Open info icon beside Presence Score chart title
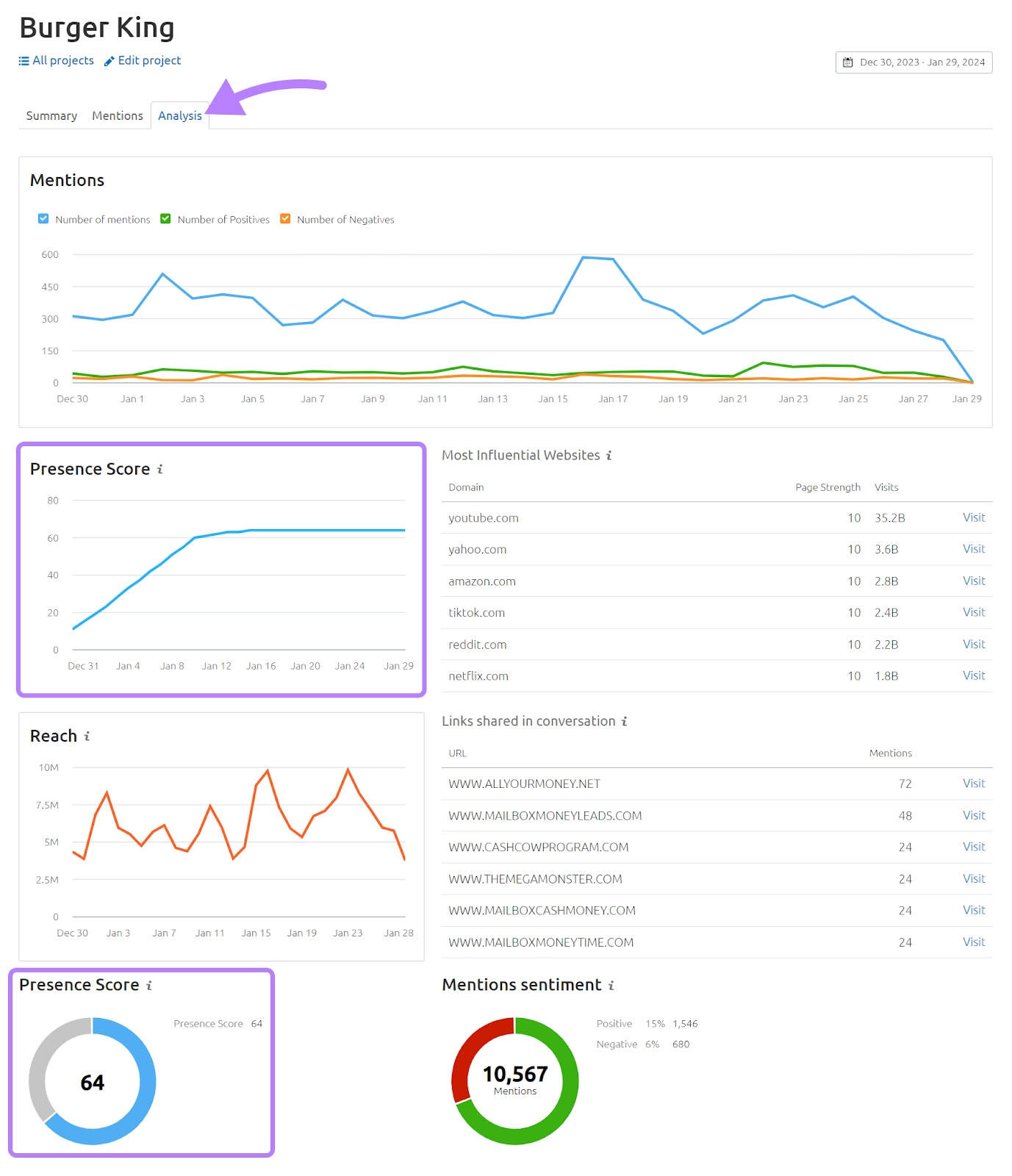The height and width of the screenshot is (1176, 1012). click(159, 469)
